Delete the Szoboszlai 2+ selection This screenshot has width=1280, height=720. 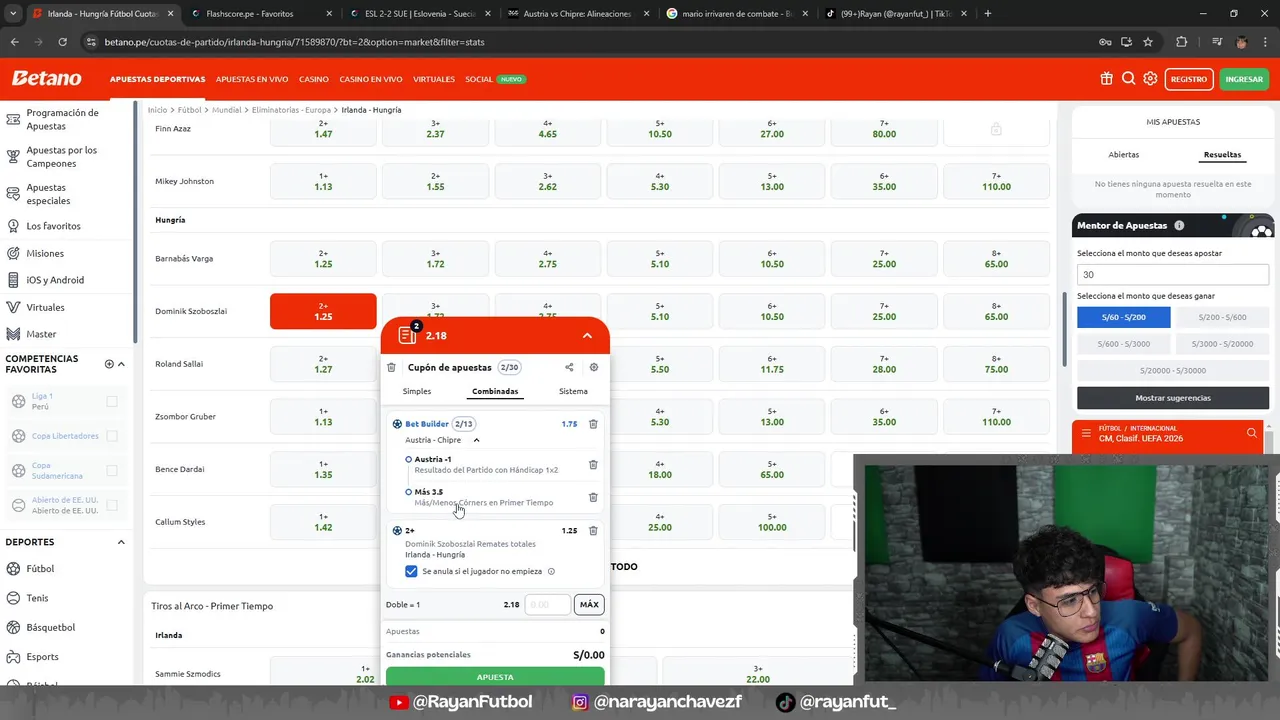593,531
